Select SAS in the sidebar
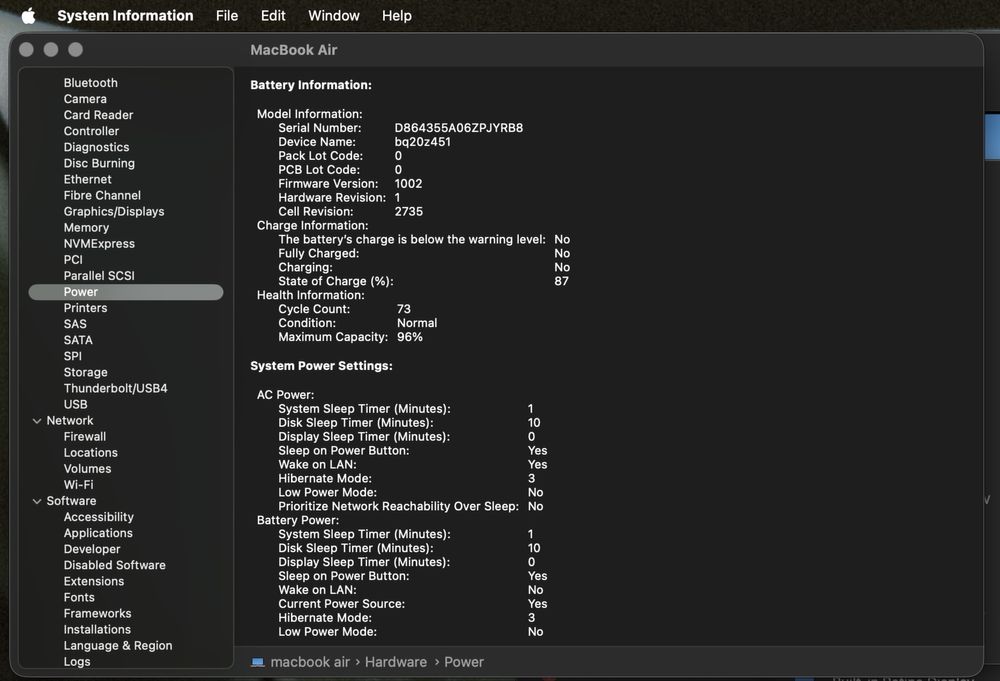Image resolution: width=1000 pixels, height=681 pixels. click(x=75, y=324)
